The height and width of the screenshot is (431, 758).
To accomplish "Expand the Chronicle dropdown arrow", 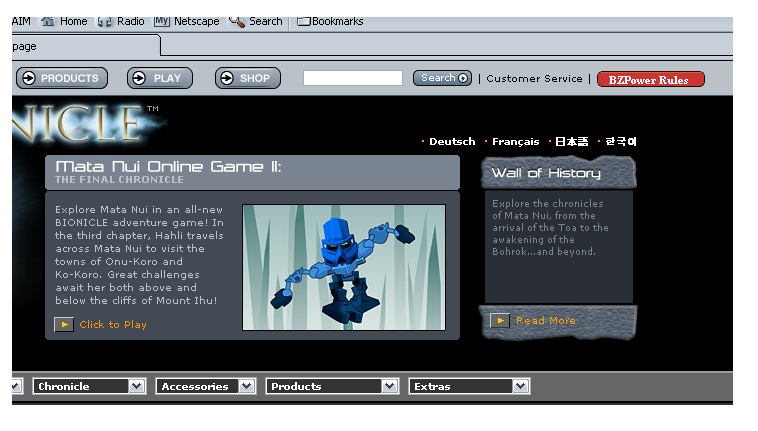I will point(137,386).
